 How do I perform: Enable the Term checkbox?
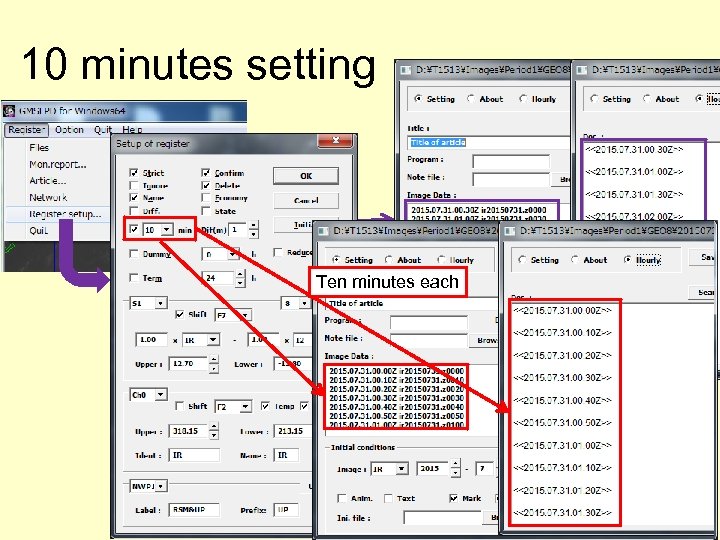pyautogui.click(x=134, y=278)
